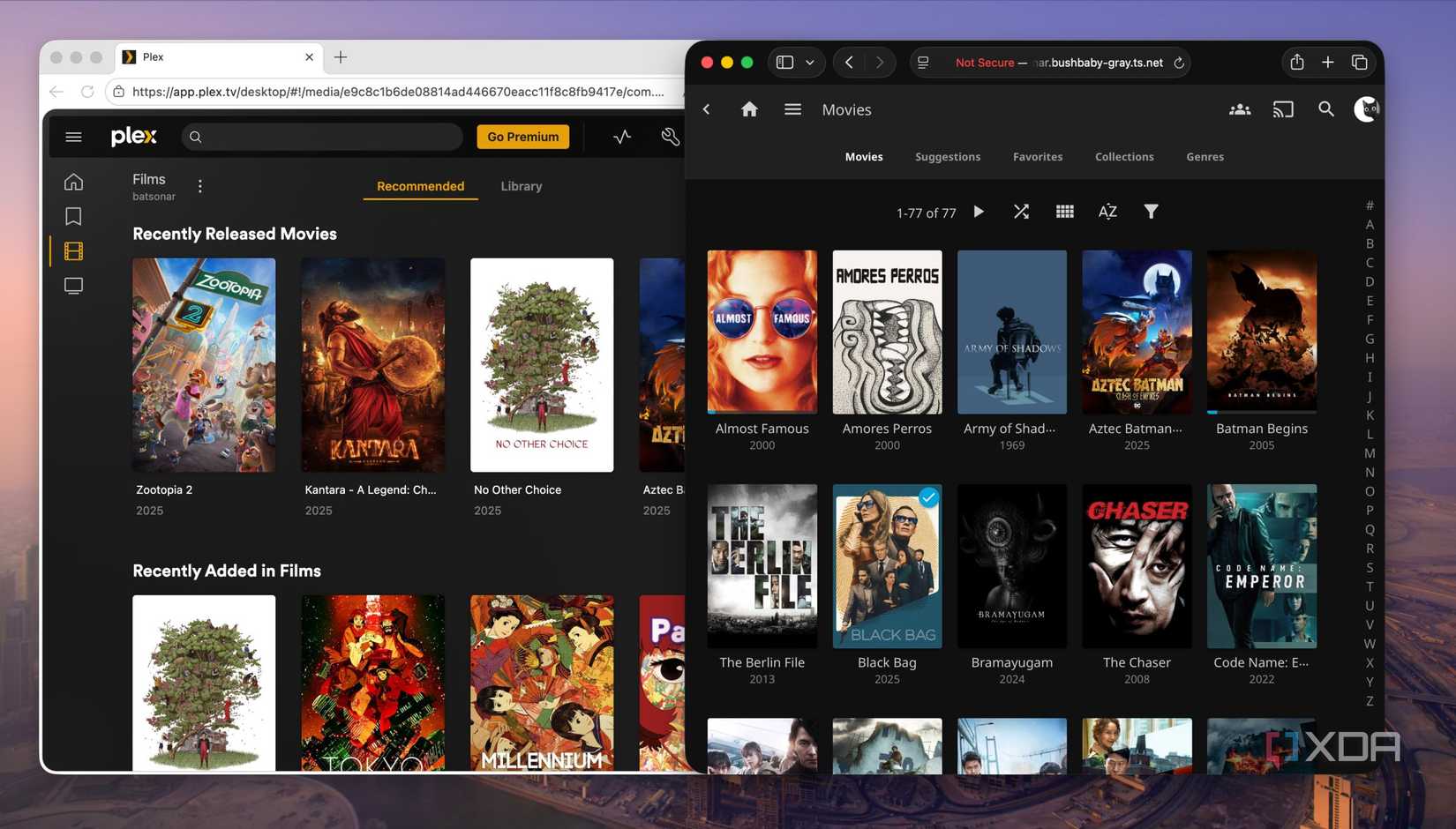This screenshot has height=829, width=1456.
Task: Open a new Safari tab
Action: pyautogui.click(x=1328, y=62)
